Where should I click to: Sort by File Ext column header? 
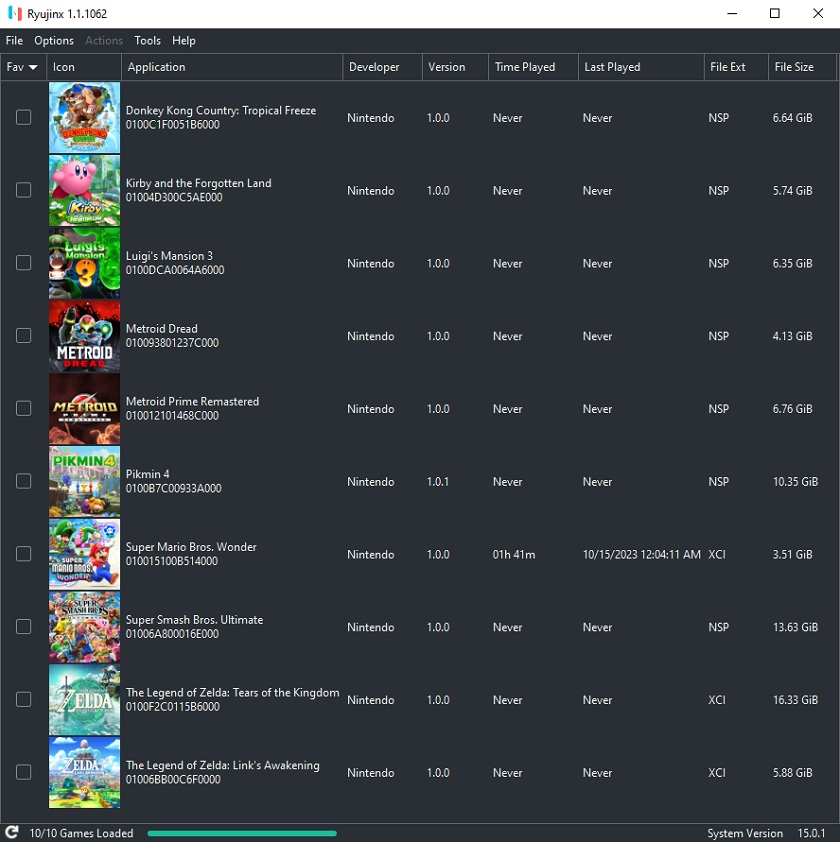[x=736, y=67]
